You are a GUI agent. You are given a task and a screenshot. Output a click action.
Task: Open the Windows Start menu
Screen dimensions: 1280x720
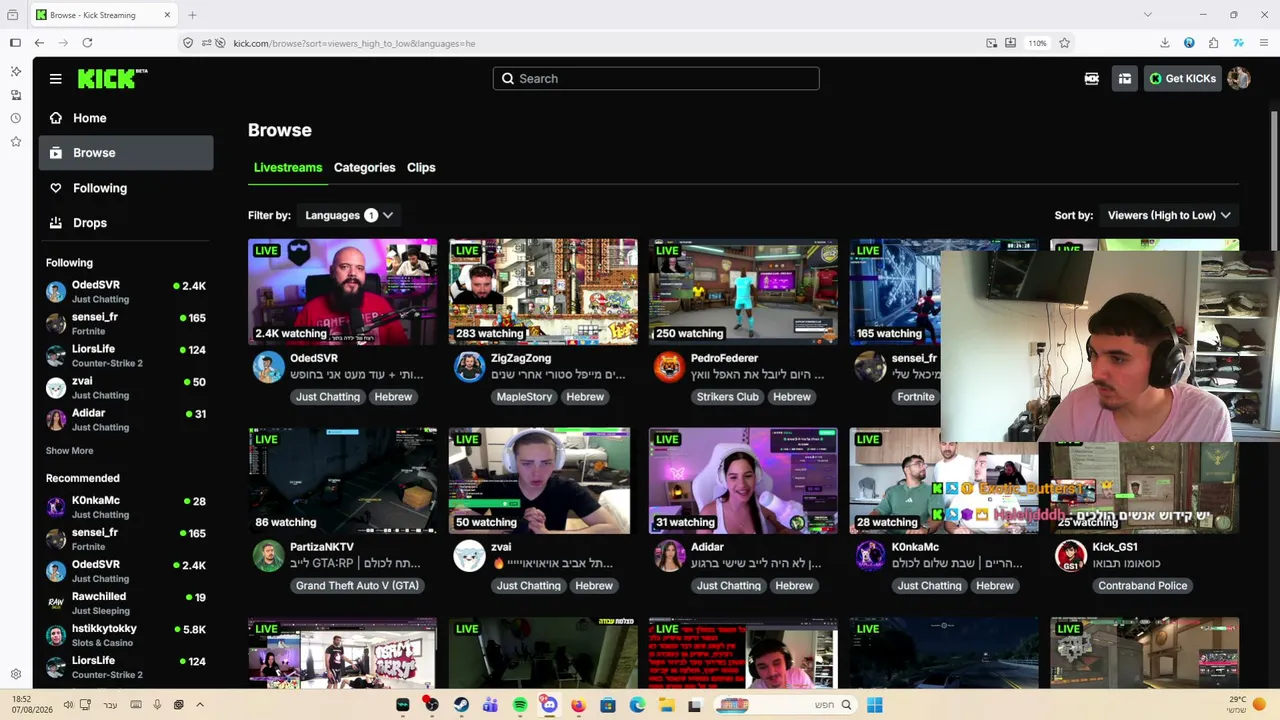[875, 705]
